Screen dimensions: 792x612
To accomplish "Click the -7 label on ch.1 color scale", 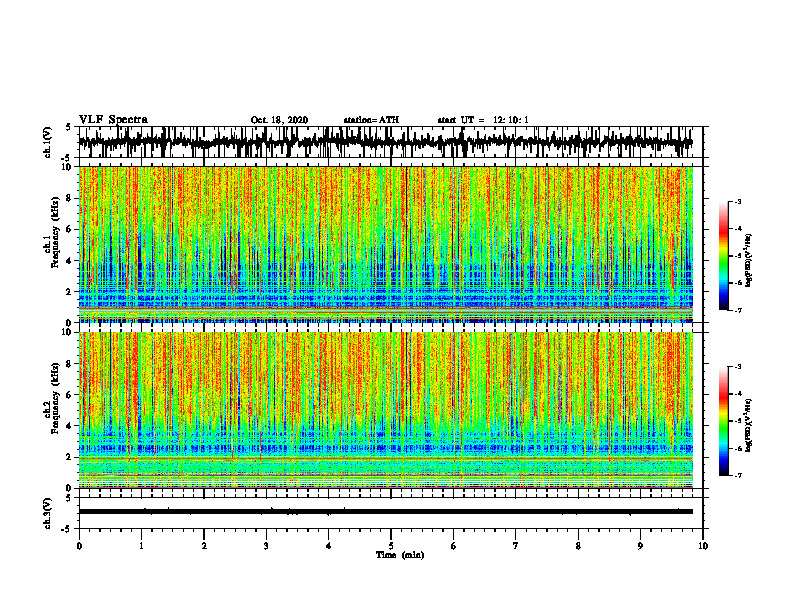I will [738, 310].
